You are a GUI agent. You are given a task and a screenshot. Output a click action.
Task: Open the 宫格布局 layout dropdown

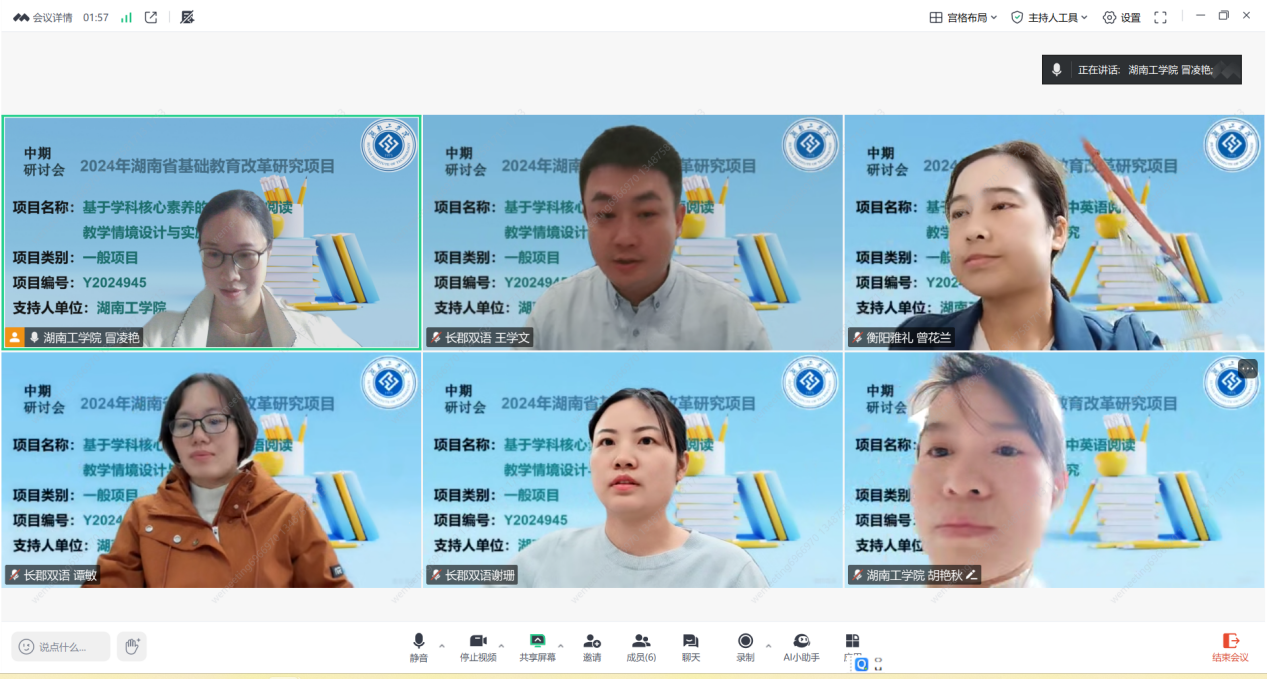pyautogui.click(x=963, y=17)
